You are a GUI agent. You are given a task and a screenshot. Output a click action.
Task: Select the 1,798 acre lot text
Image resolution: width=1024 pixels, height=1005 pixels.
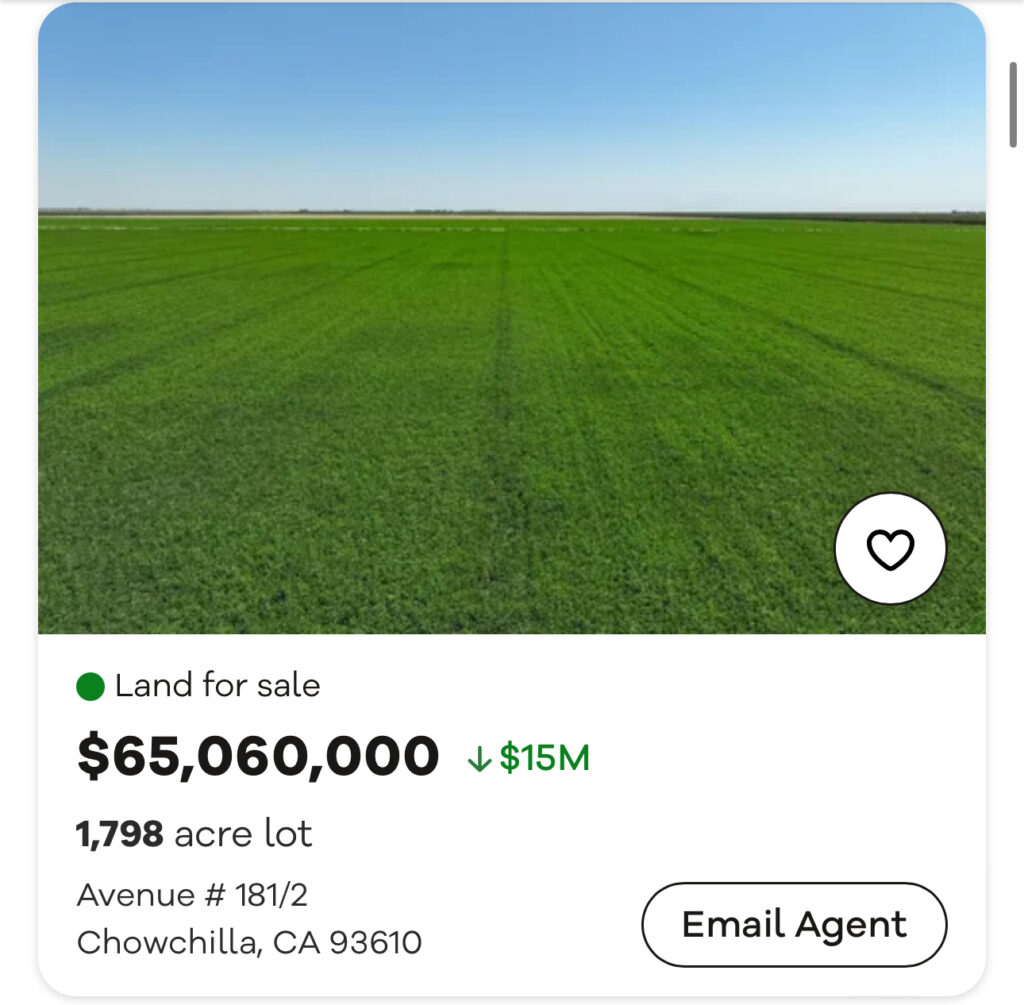coord(194,834)
